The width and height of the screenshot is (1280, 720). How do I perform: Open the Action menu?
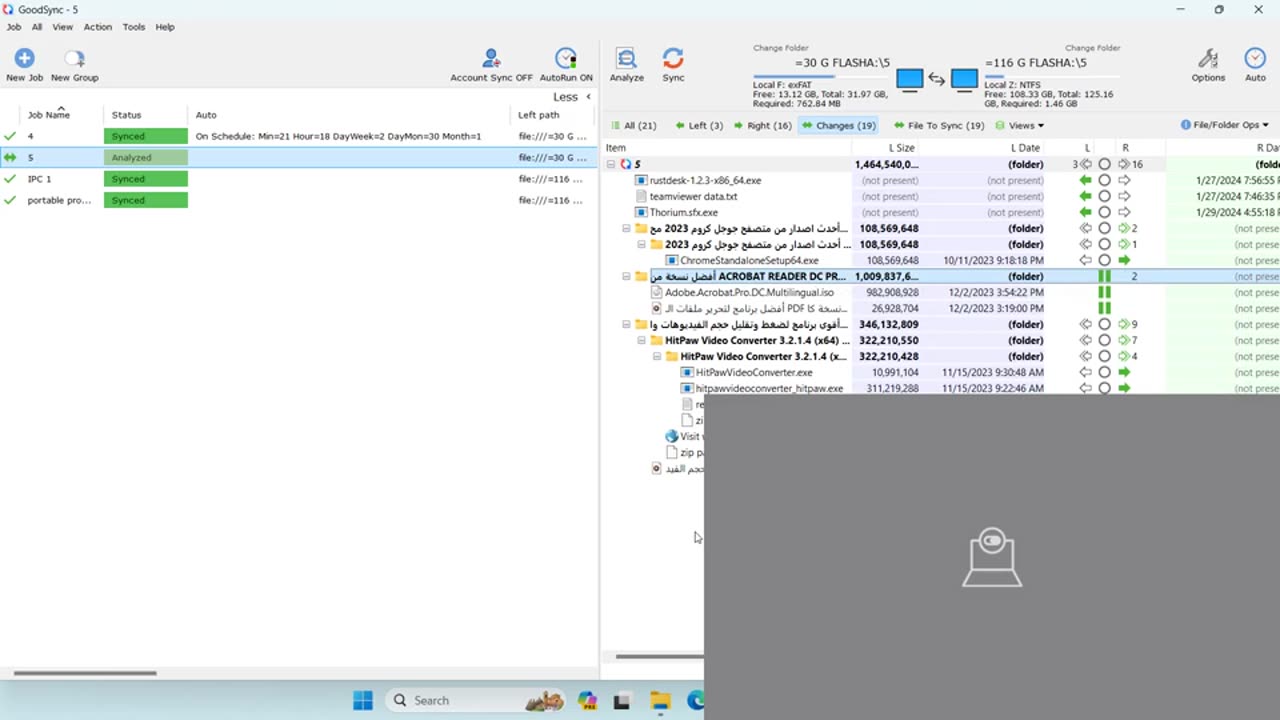click(98, 27)
